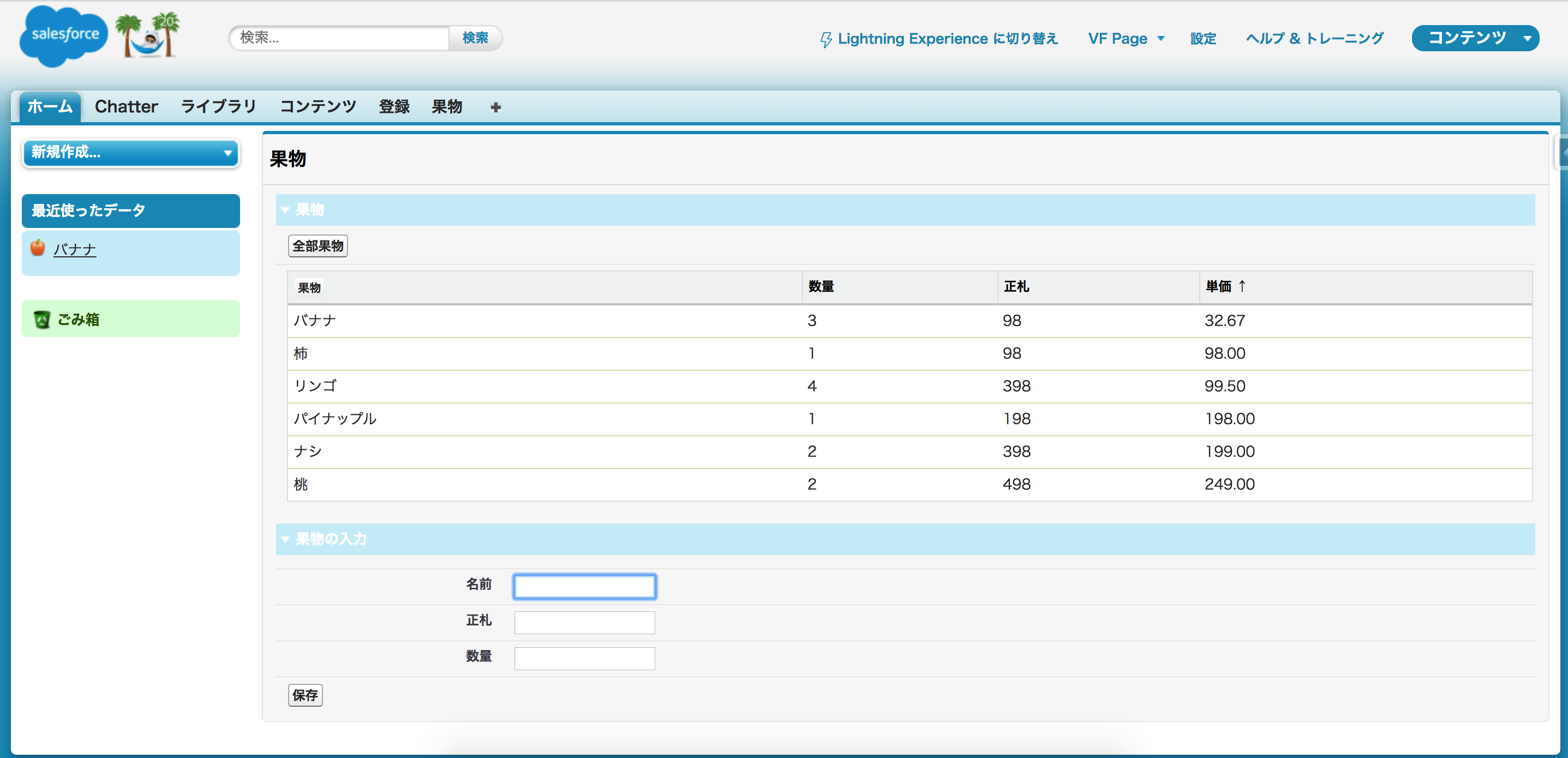Screen dimensions: 1568x758
Task: Click the plus icon to show all tabs
Action: [495, 107]
